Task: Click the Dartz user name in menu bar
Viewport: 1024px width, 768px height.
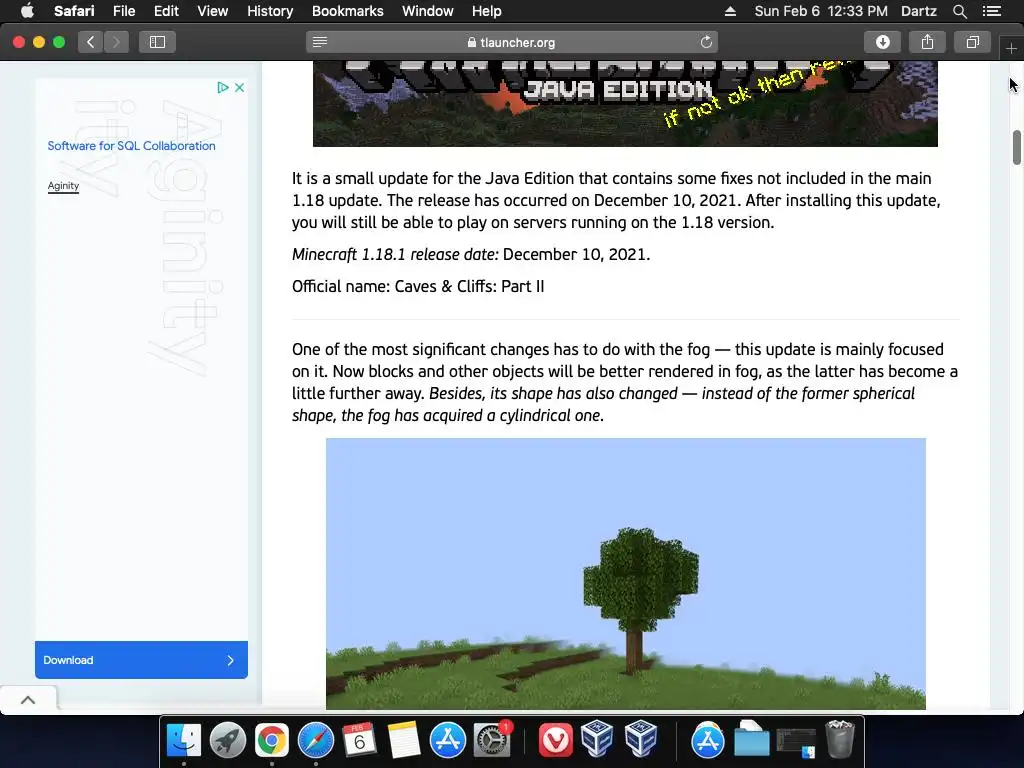Action: [919, 11]
